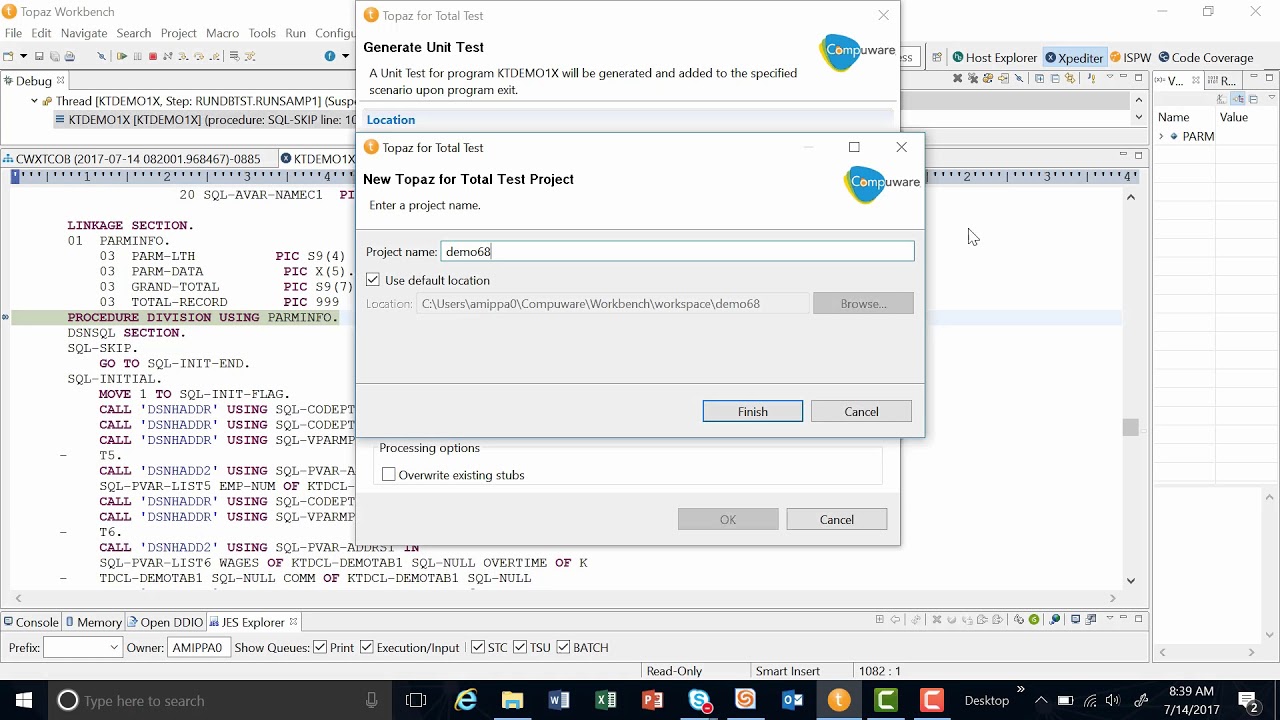This screenshot has height=720, width=1280.
Task: Click the Save icon in main toolbar
Action: [39, 57]
